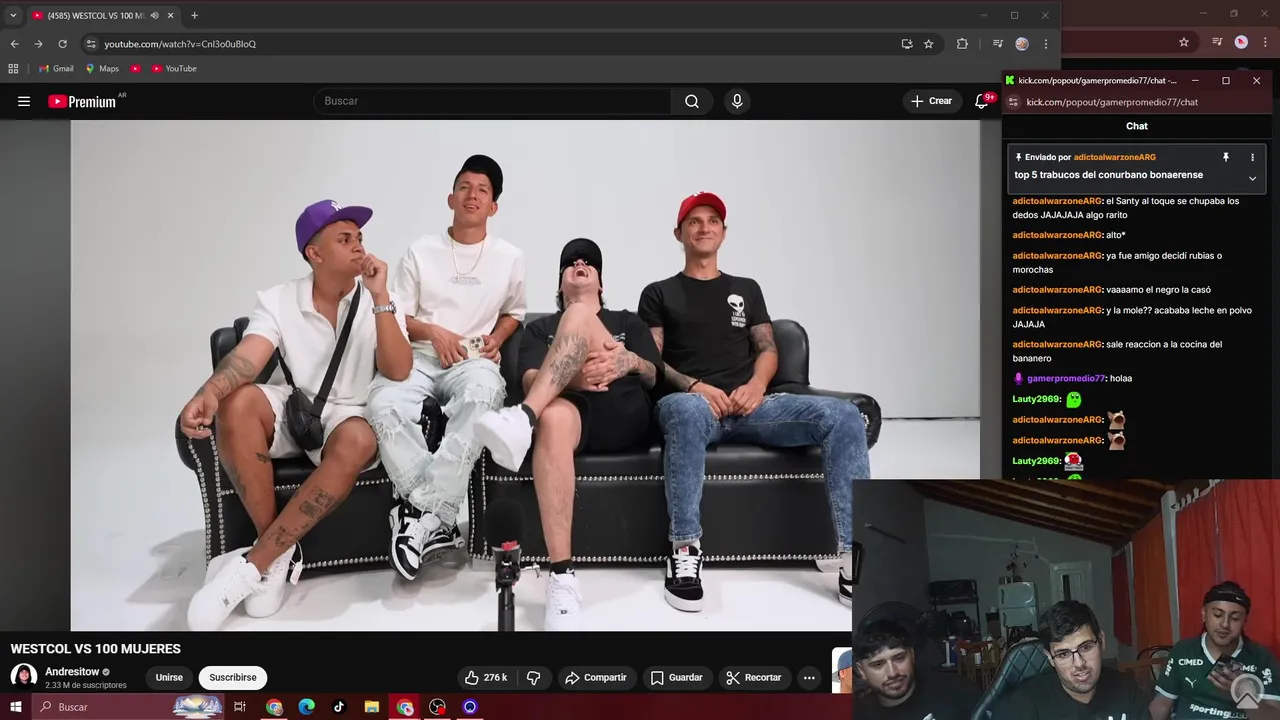Click 'top 5 trabucos del conurbano bonaerense' text

coord(1109,175)
